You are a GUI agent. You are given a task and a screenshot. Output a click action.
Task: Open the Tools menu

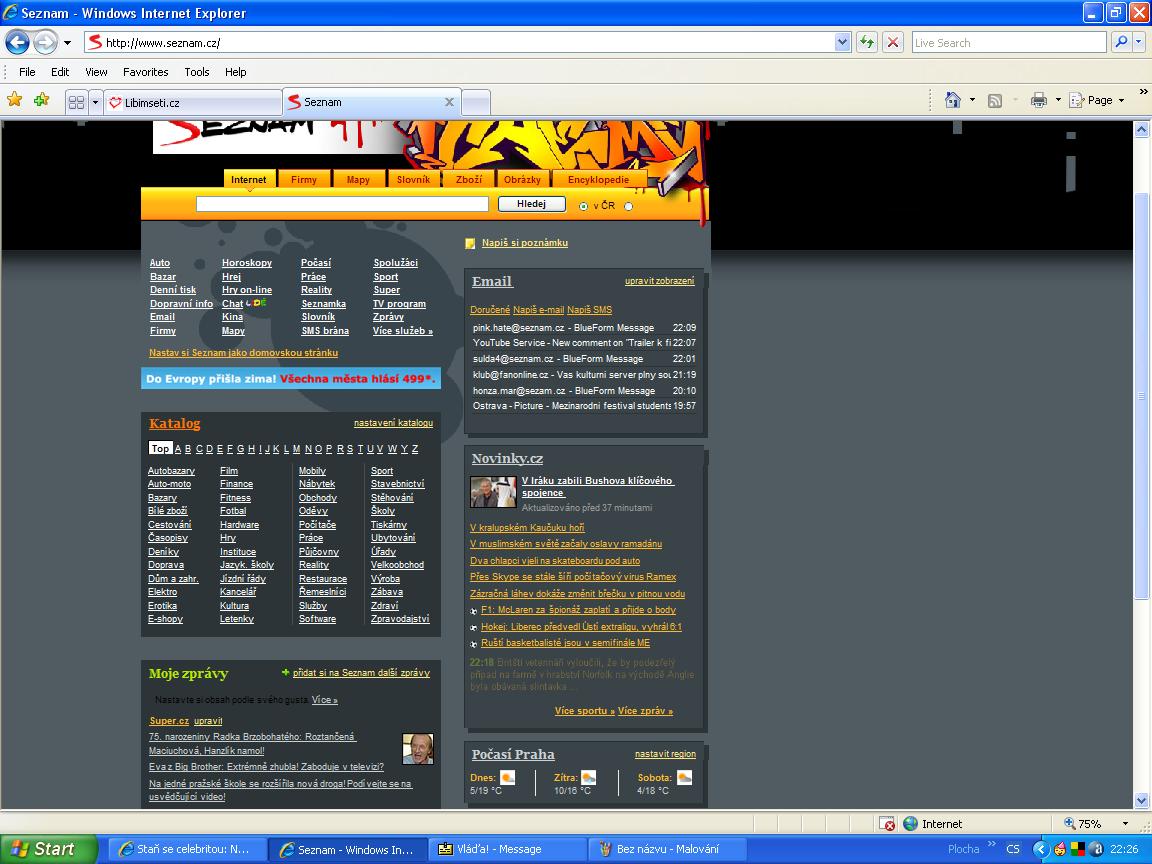coord(196,72)
